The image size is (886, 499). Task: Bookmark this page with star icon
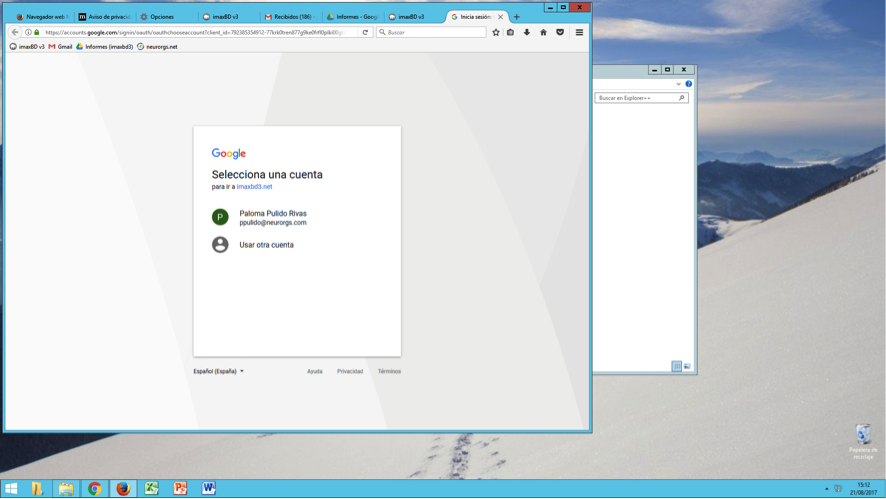pos(496,32)
